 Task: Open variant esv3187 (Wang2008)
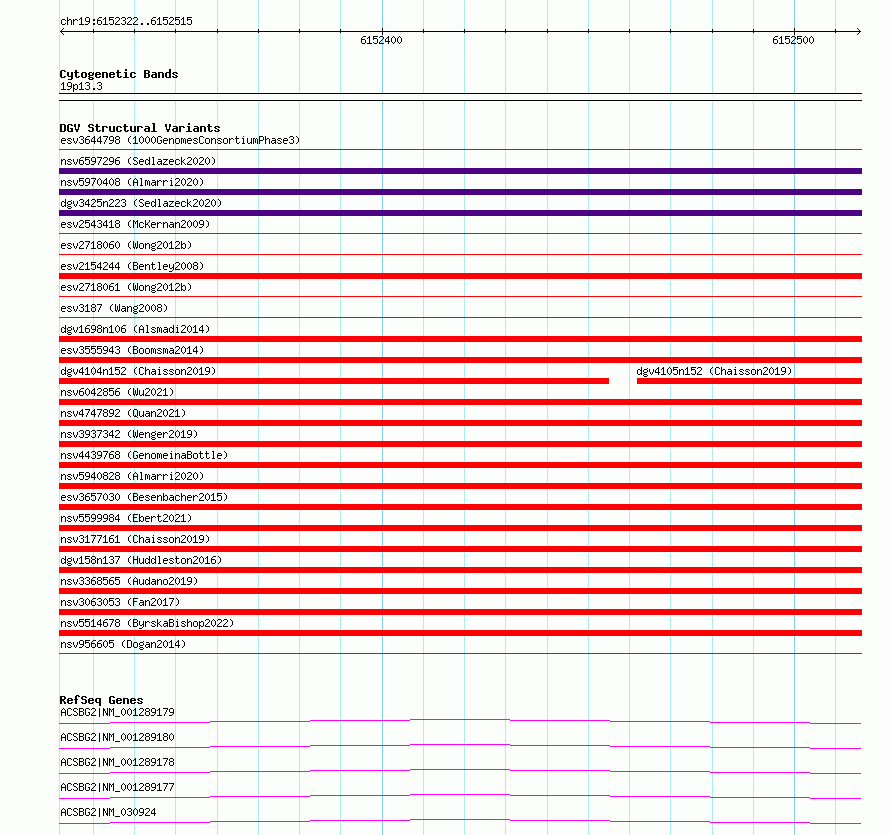[114, 308]
